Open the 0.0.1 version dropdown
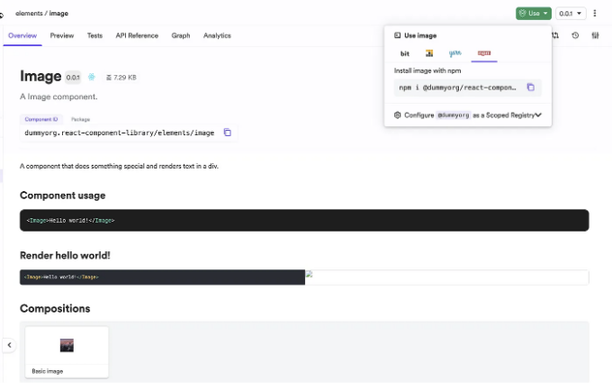612x383 pixels. 570,13
